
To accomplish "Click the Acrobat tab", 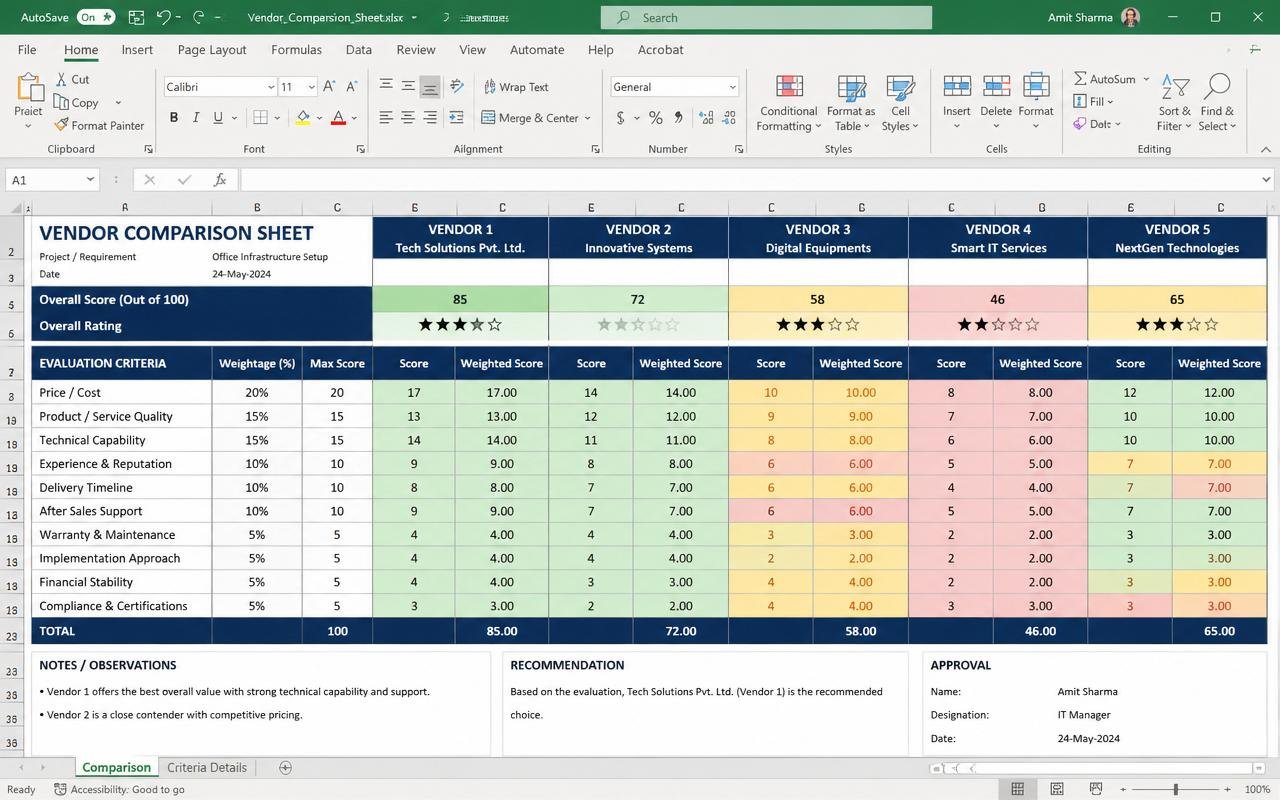I will click(x=661, y=49).
